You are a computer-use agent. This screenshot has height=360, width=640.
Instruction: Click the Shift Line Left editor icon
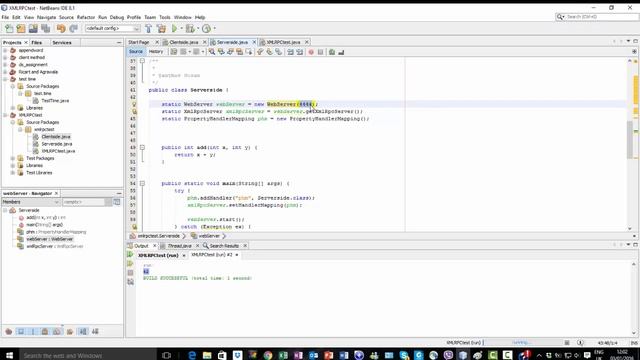tap(290, 52)
